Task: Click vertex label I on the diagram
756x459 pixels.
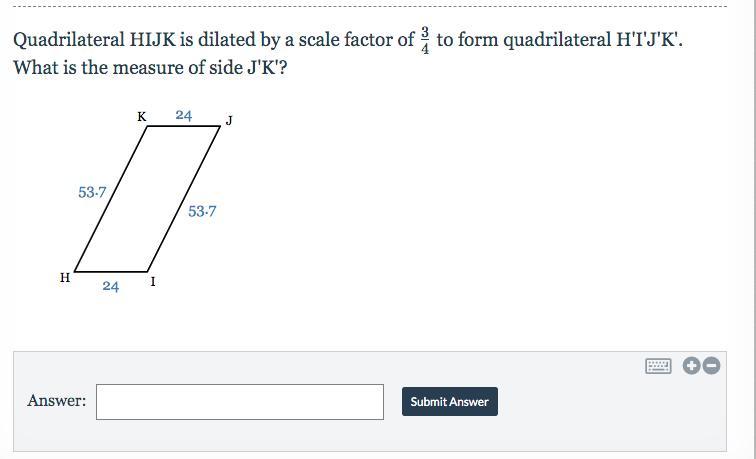Action: coord(153,282)
